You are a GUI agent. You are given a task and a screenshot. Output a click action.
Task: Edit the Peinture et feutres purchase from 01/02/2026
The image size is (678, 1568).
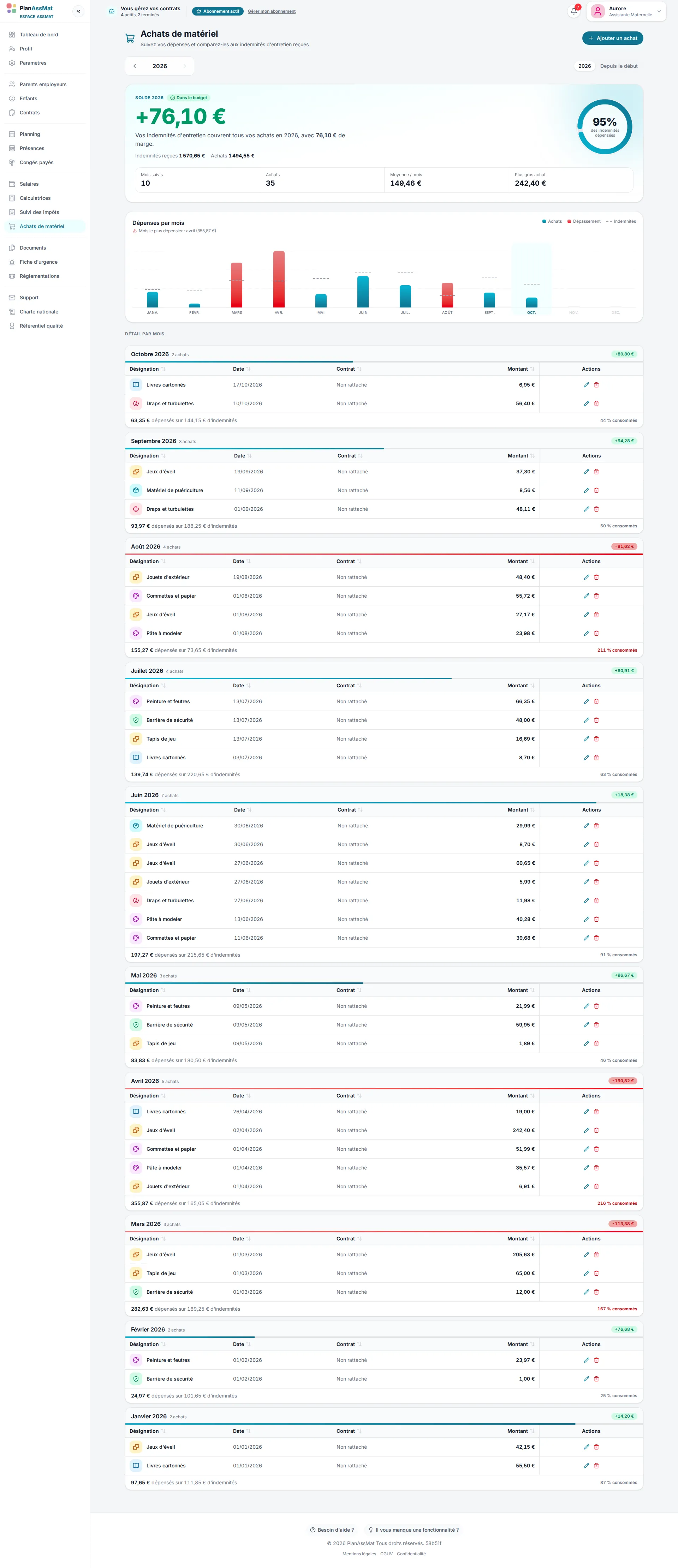coord(586,1360)
